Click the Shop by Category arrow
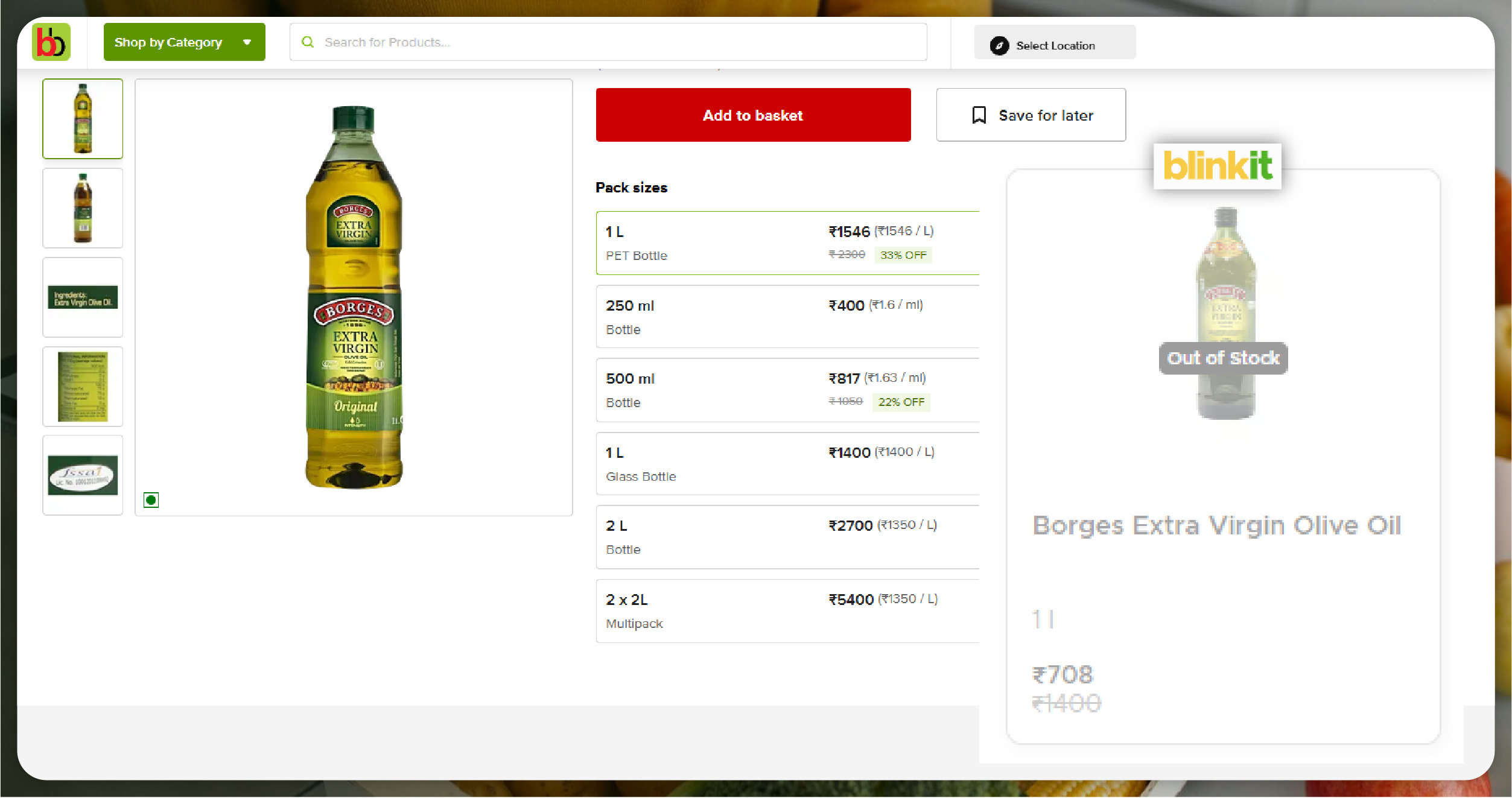This screenshot has width=1512, height=798. (247, 42)
